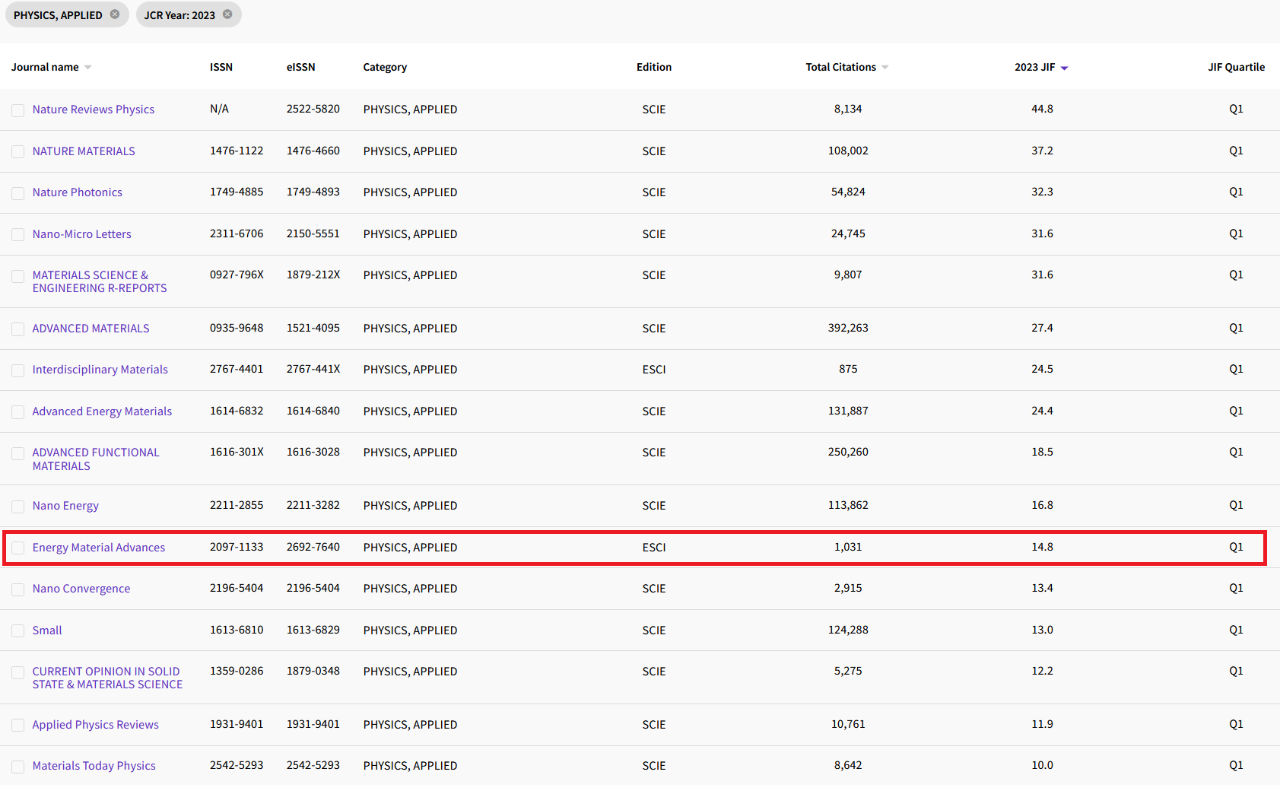Check CURRENT OPINION IN SOLID STATE checkbox

pos(18,672)
